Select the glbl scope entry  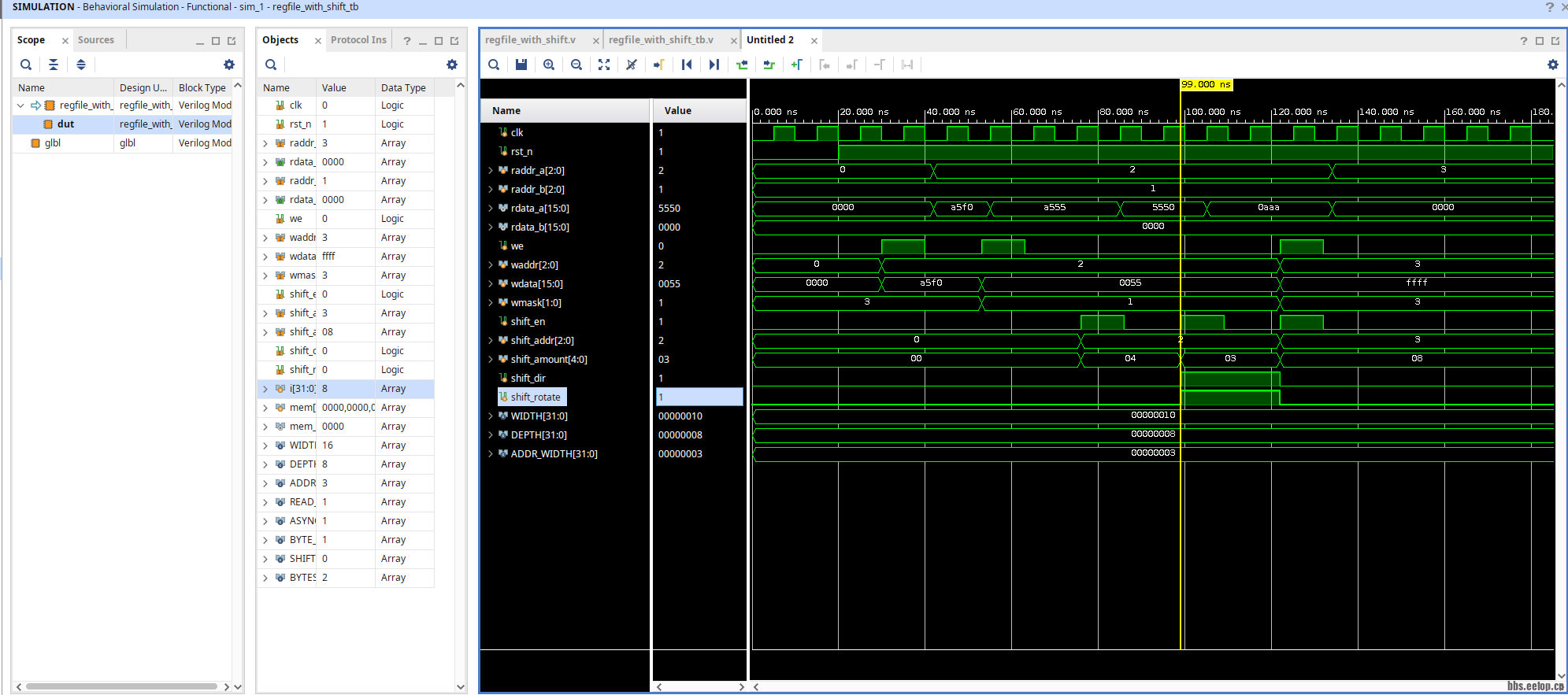[53, 143]
